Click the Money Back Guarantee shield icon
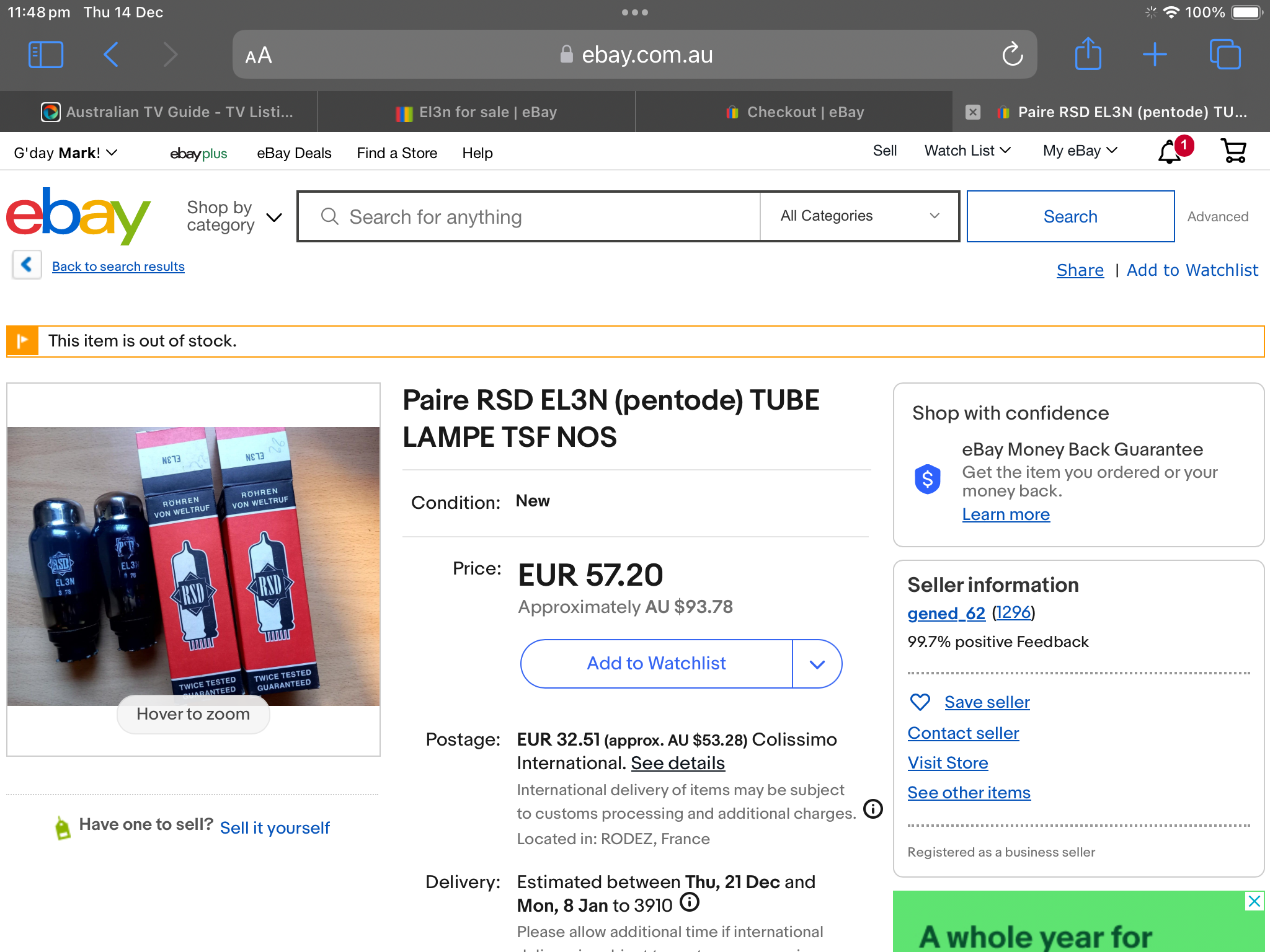This screenshot has width=1270, height=952. [x=928, y=479]
